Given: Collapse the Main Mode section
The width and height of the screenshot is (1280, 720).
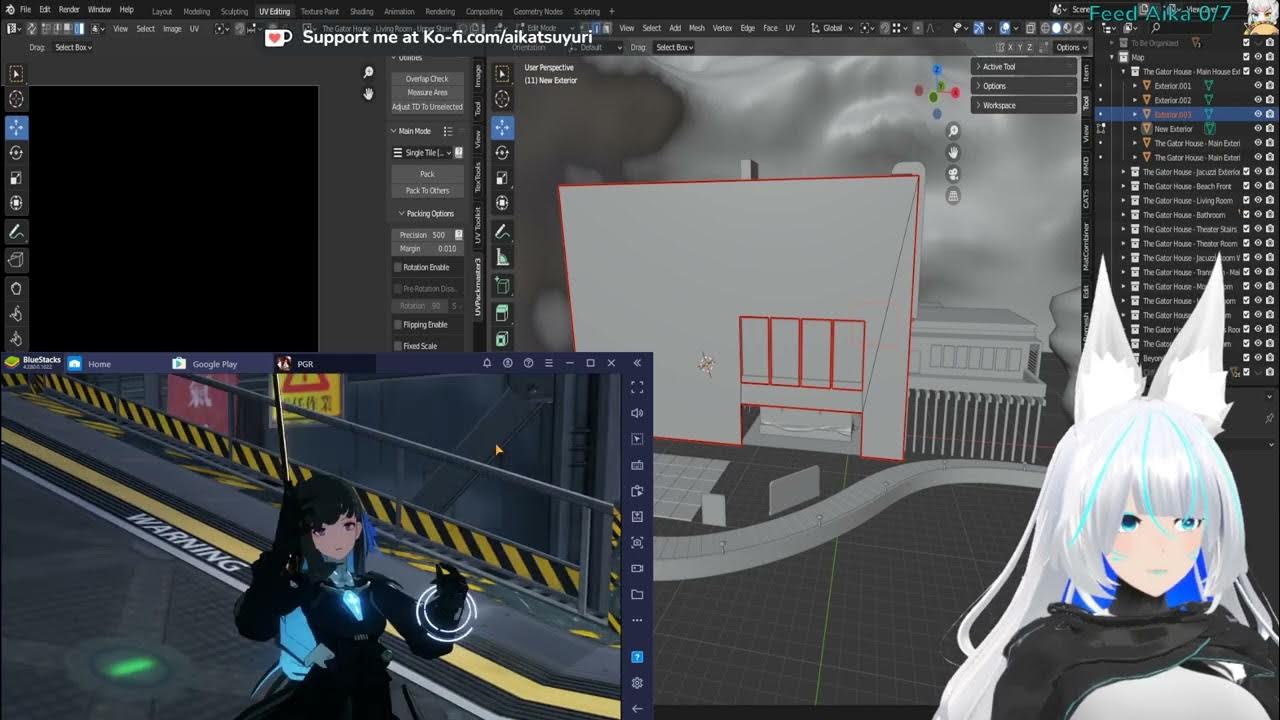Looking at the screenshot, I should point(394,131).
